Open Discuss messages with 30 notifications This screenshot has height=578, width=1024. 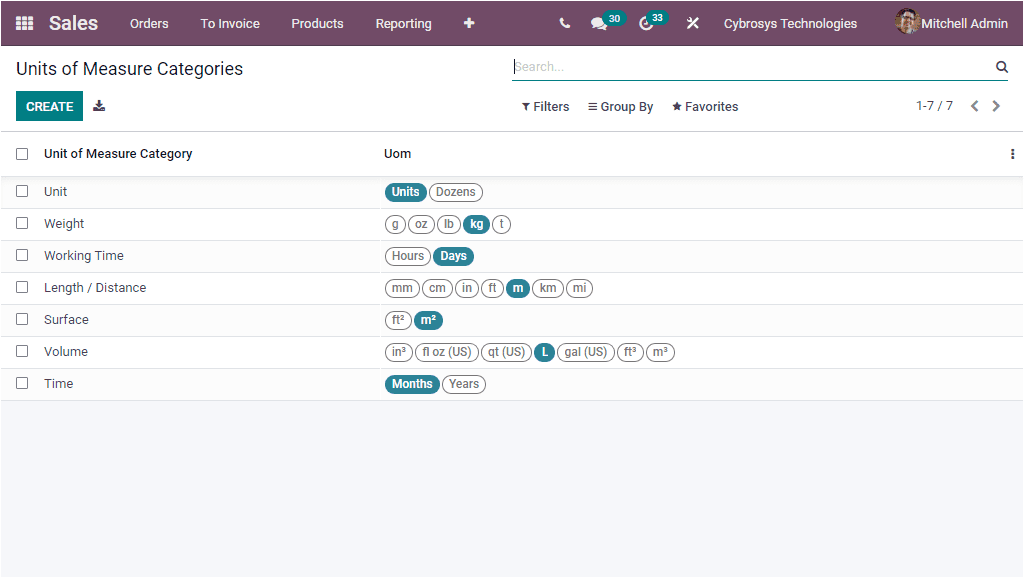(598, 23)
